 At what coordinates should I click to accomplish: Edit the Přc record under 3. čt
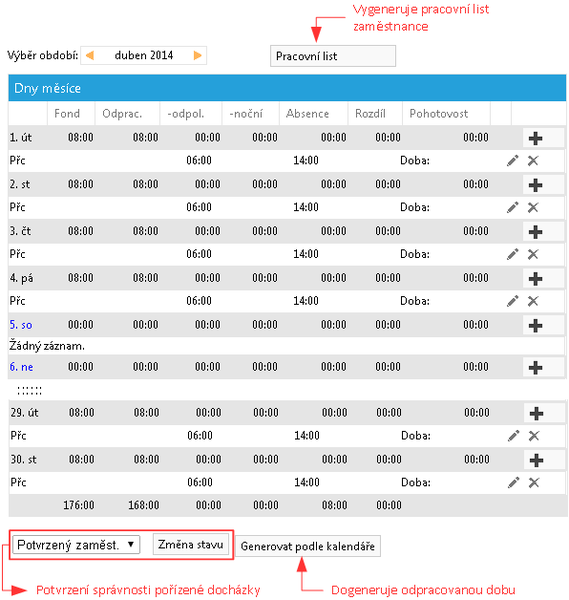512,254
